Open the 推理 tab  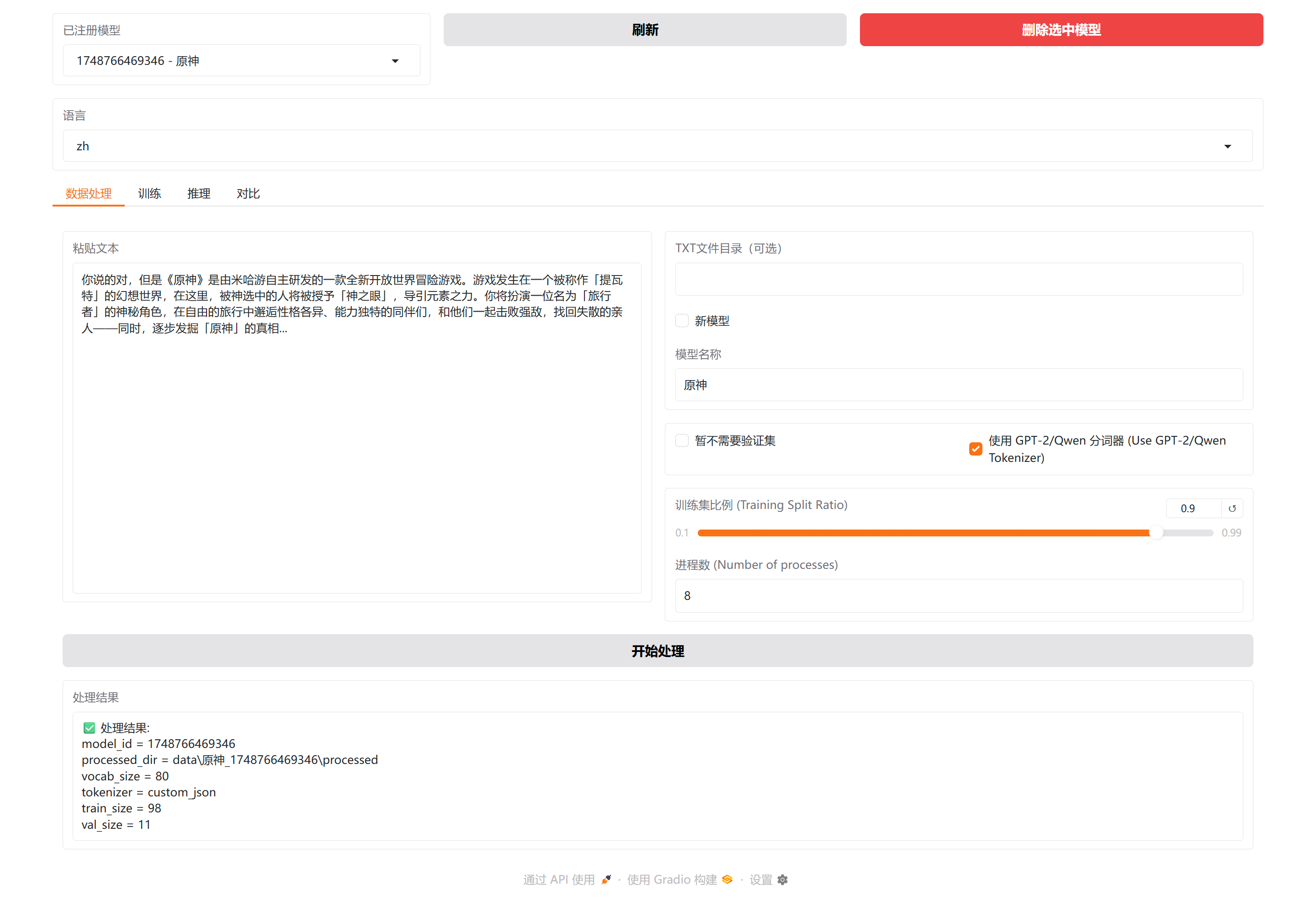199,194
